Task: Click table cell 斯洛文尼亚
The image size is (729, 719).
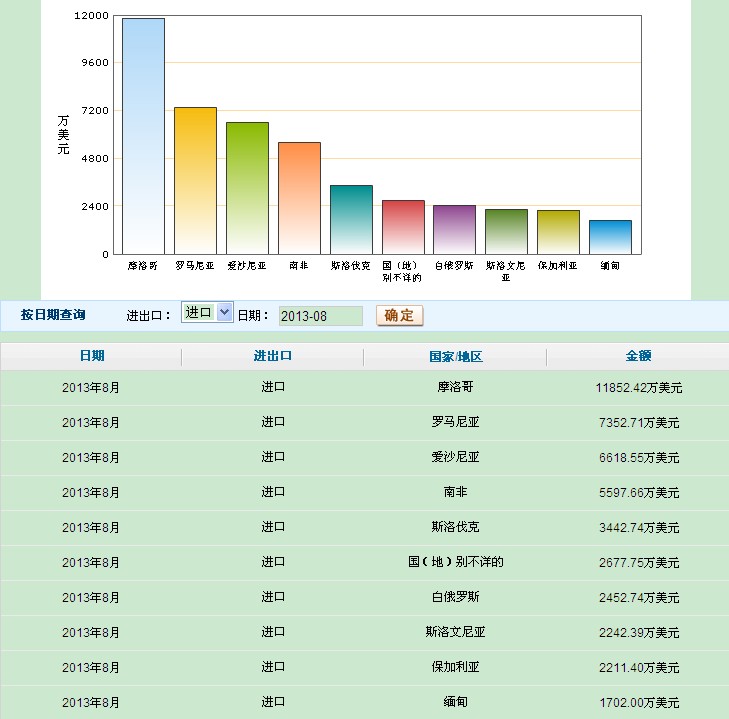Action: click(x=455, y=632)
